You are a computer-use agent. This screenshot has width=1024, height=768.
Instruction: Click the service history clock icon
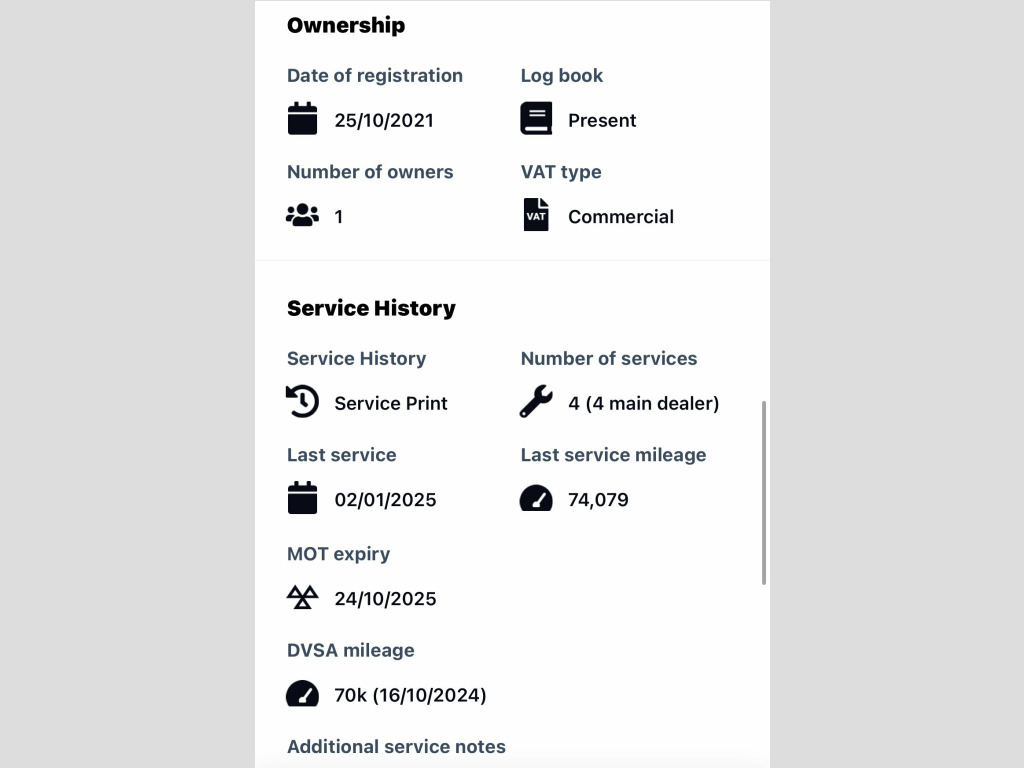tap(302, 401)
